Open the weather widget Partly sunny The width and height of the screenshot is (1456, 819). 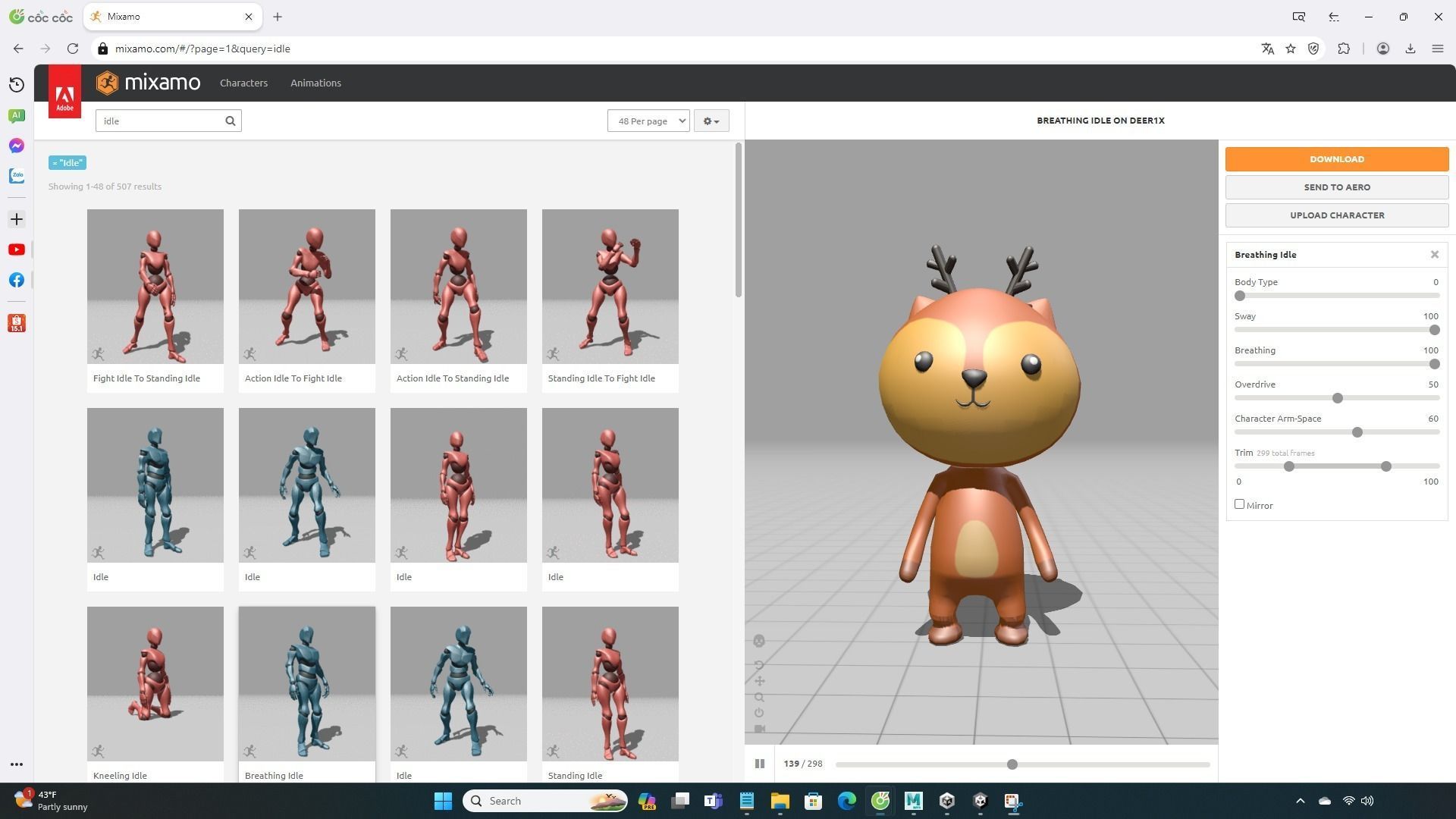tap(52, 801)
